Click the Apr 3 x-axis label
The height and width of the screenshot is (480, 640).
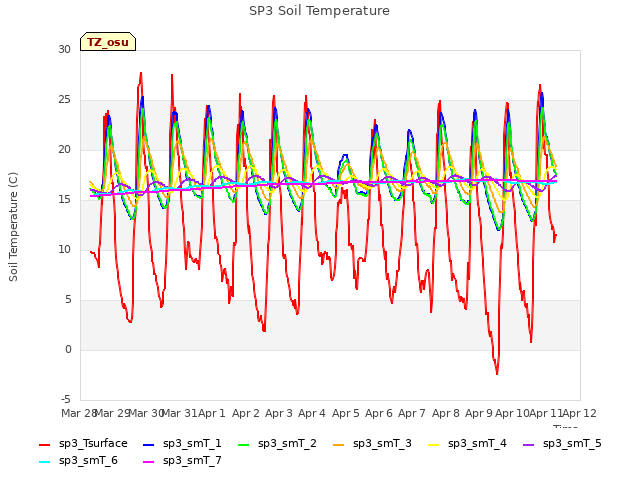tap(279, 413)
